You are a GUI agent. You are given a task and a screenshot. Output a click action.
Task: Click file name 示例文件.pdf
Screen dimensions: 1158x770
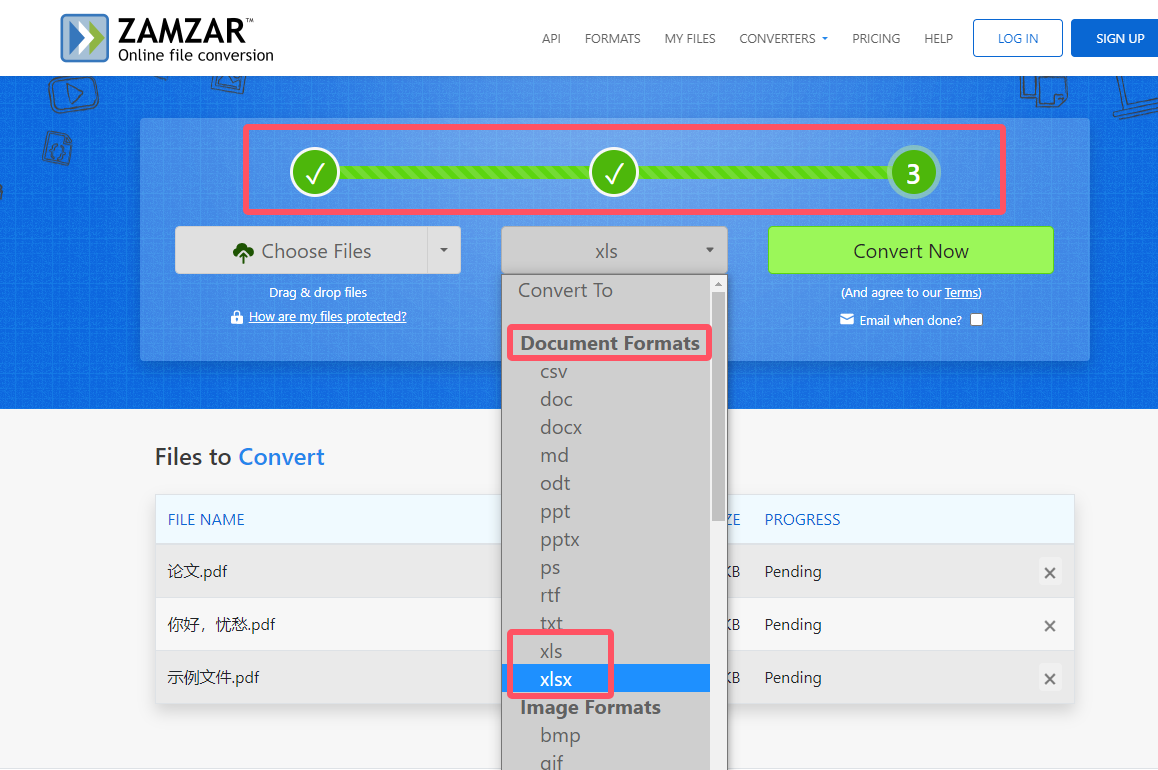pos(213,678)
